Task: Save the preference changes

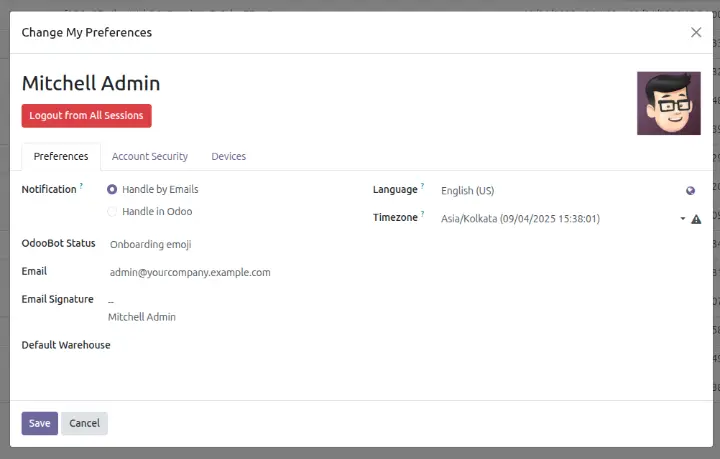Action: [39, 423]
